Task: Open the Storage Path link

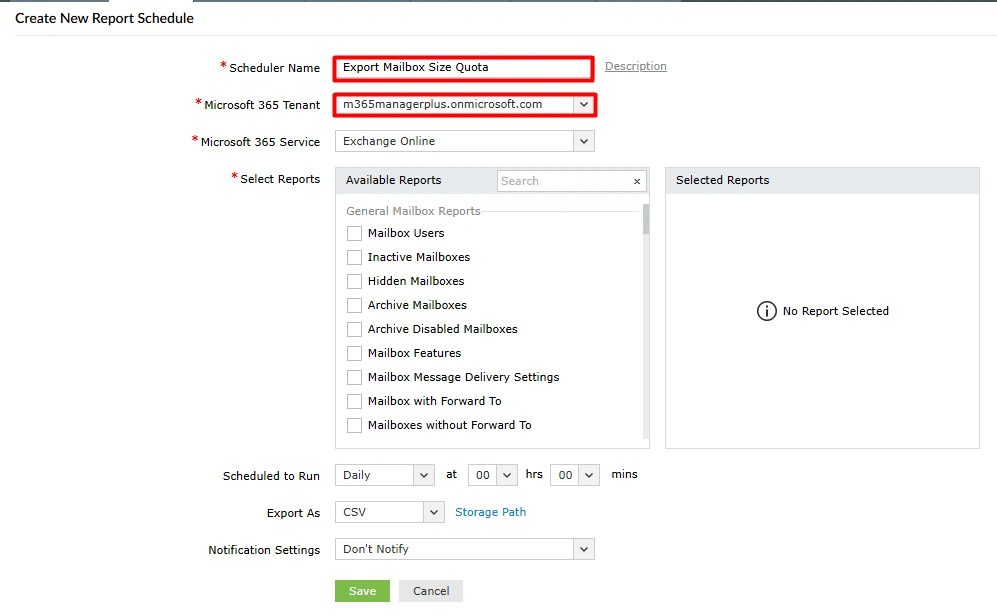Action: click(x=490, y=512)
